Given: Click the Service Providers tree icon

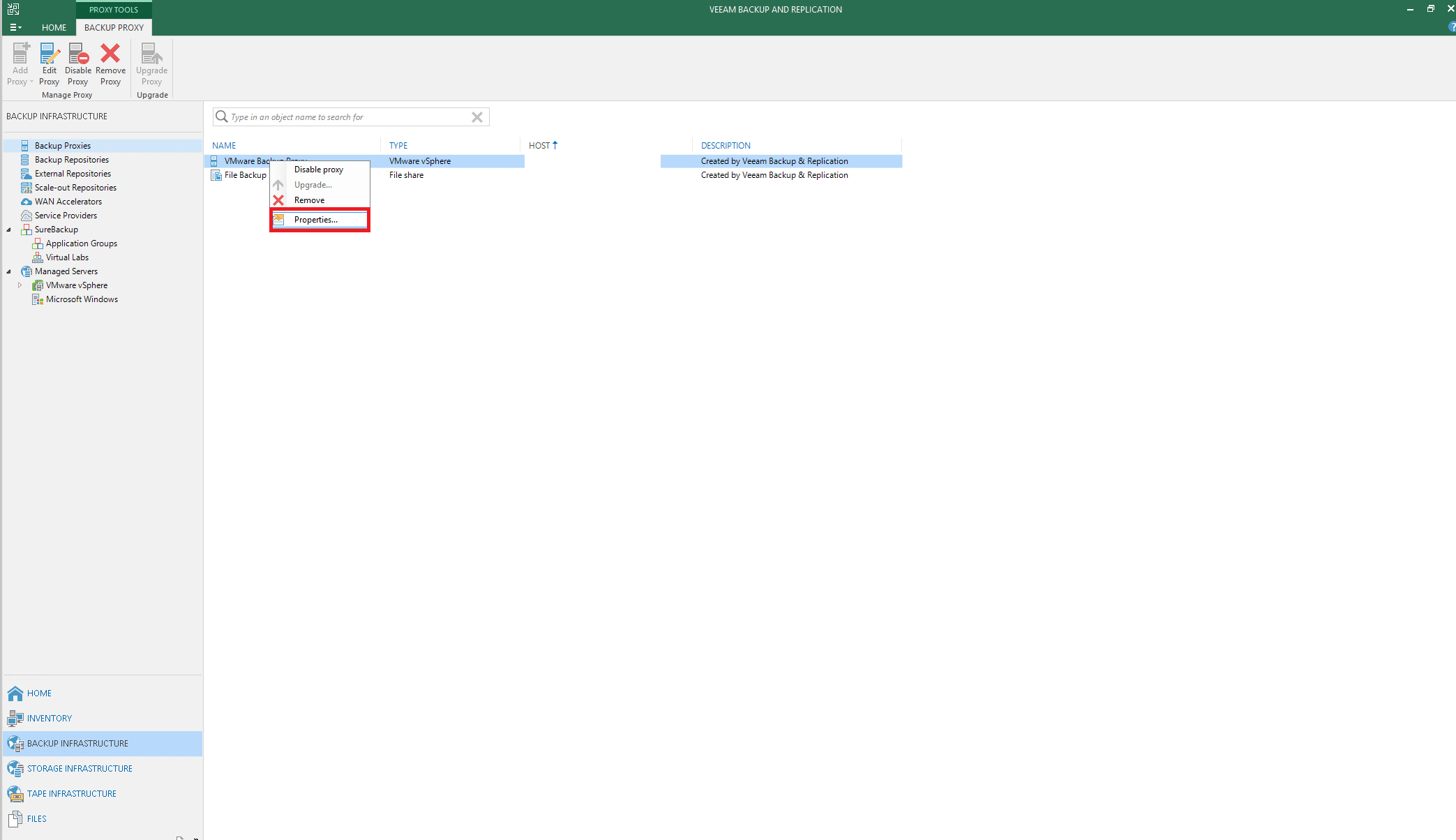Looking at the screenshot, I should tap(27, 216).
